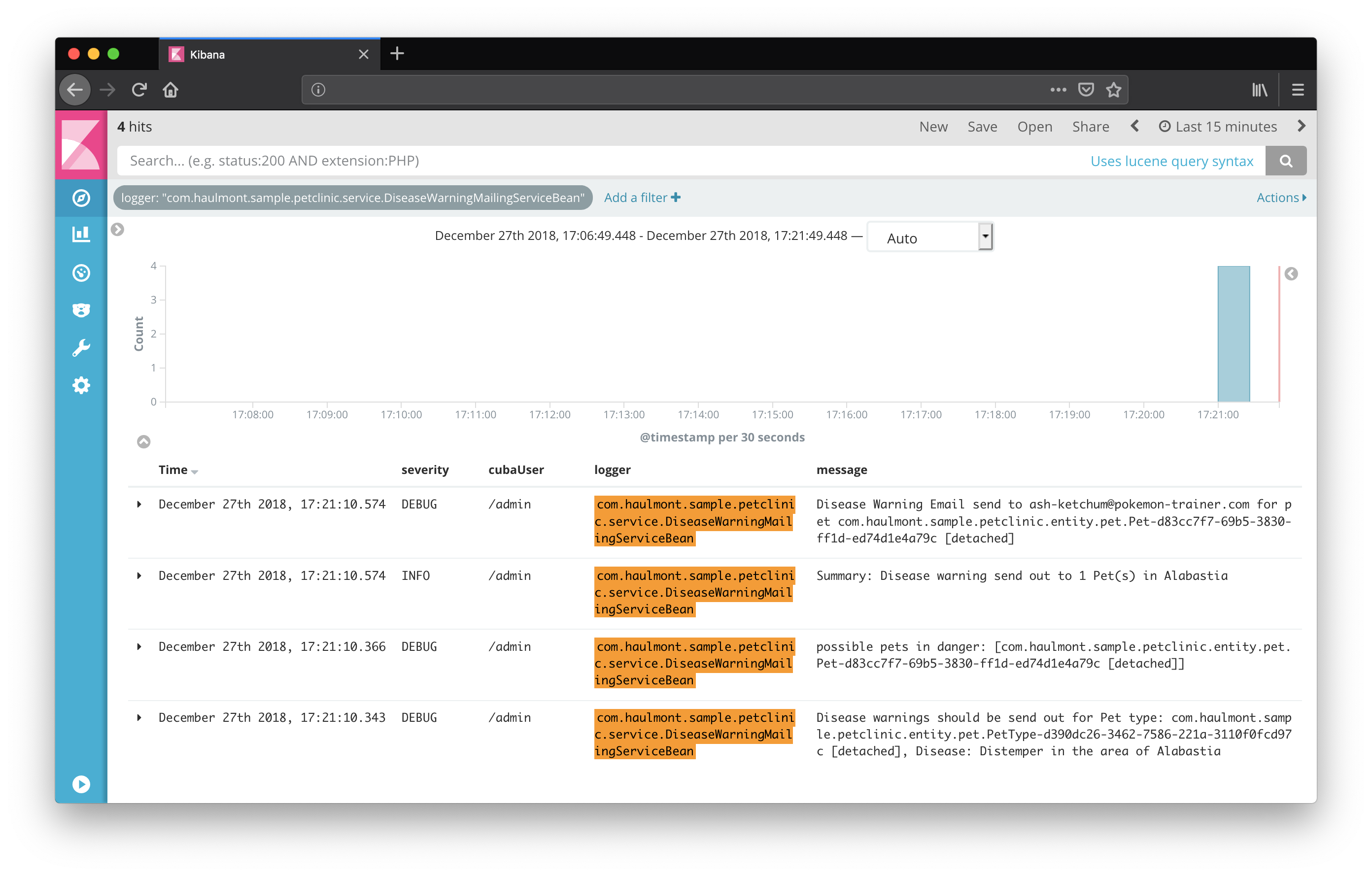Open Dev Tools wrench icon

[x=81, y=347]
